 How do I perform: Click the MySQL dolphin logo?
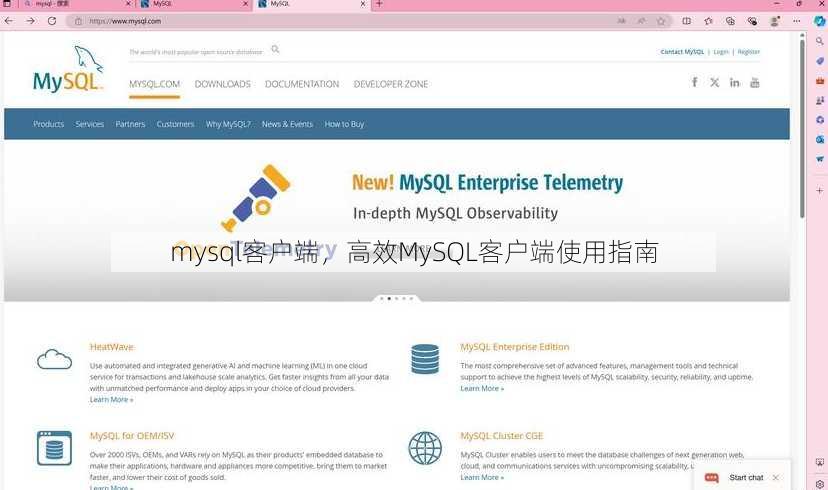68,69
